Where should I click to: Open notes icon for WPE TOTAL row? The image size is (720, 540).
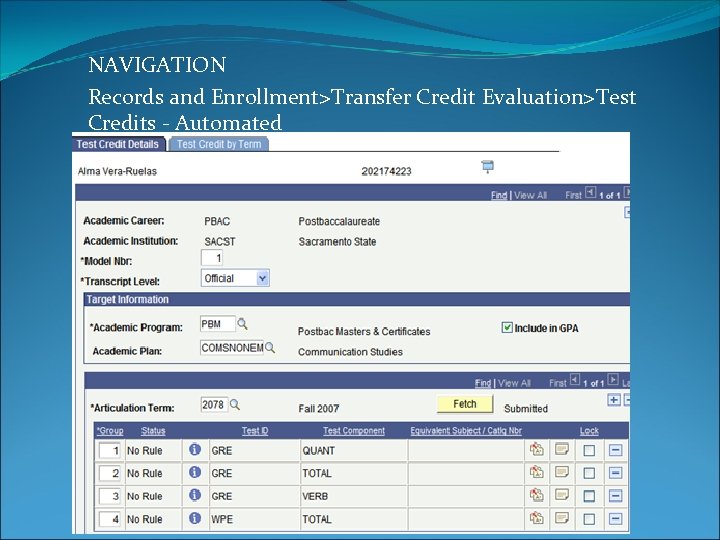point(562,518)
